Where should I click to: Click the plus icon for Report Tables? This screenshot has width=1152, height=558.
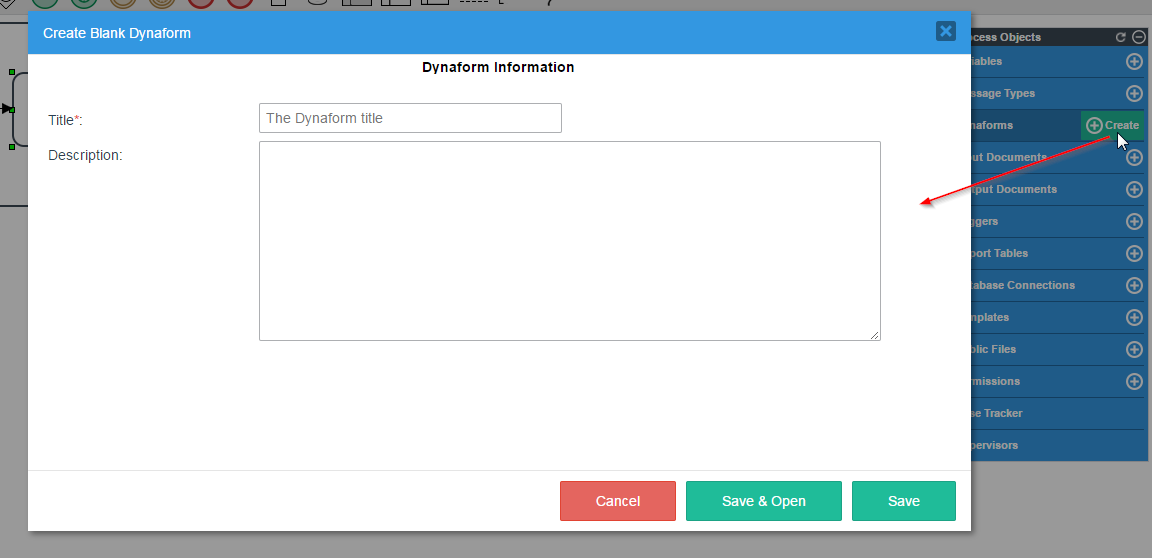pos(1134,253)
